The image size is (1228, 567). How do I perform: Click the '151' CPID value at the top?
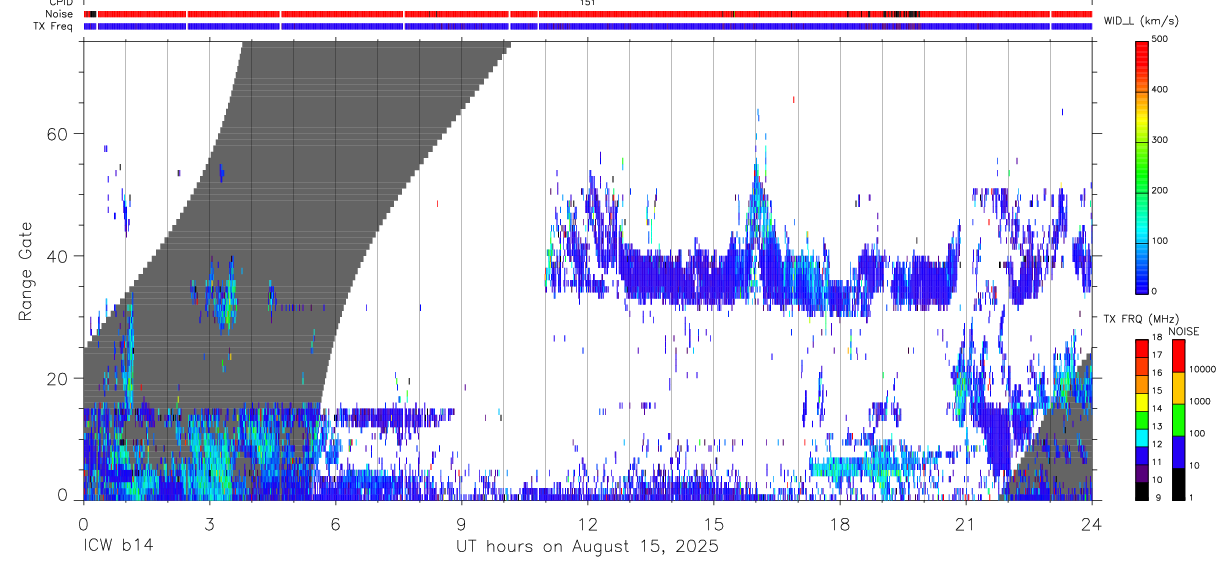(x=588, y=3)
